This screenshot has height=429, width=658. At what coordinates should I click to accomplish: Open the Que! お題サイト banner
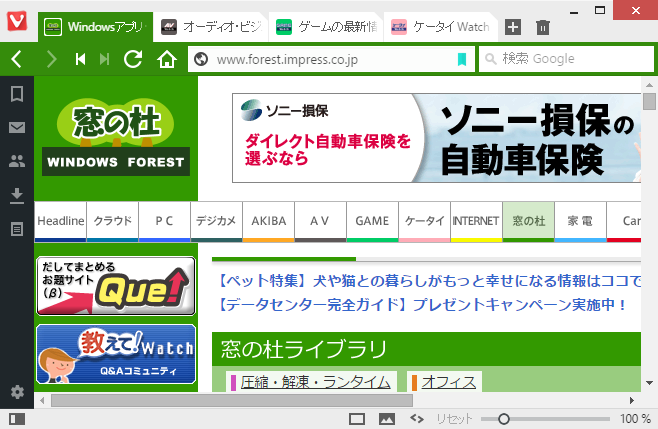[x=116, y=286]
